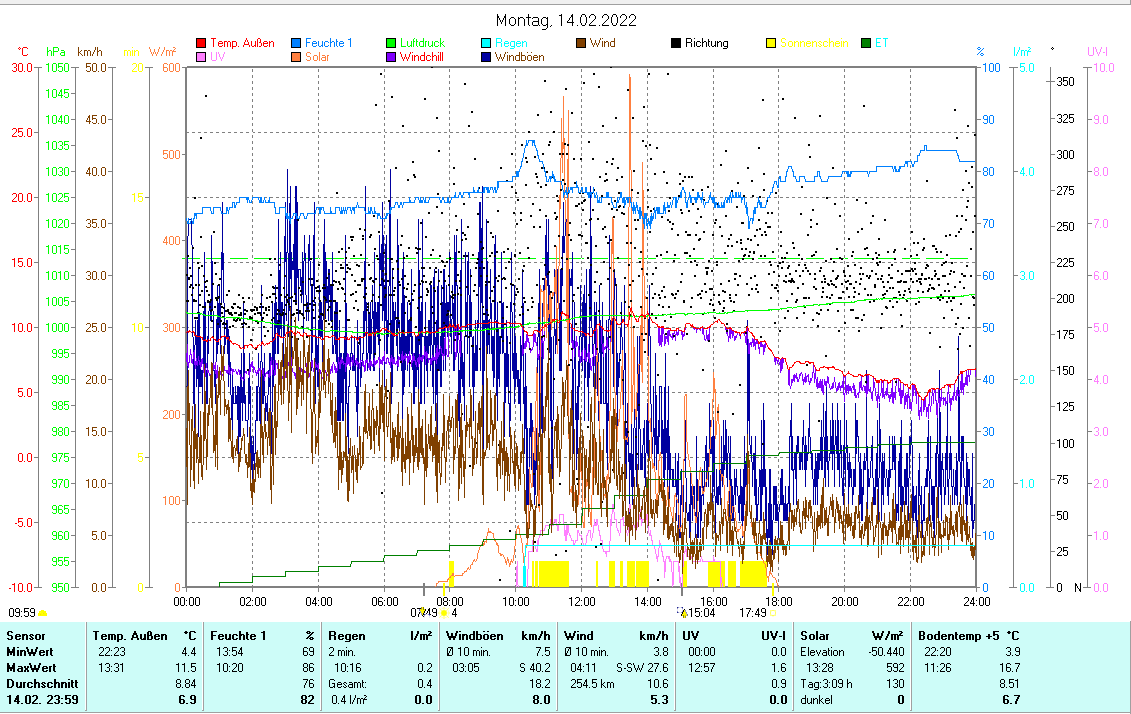Click the 09:59 marker at bottom left
1131x714 pixels.
[x=22, y=612]
